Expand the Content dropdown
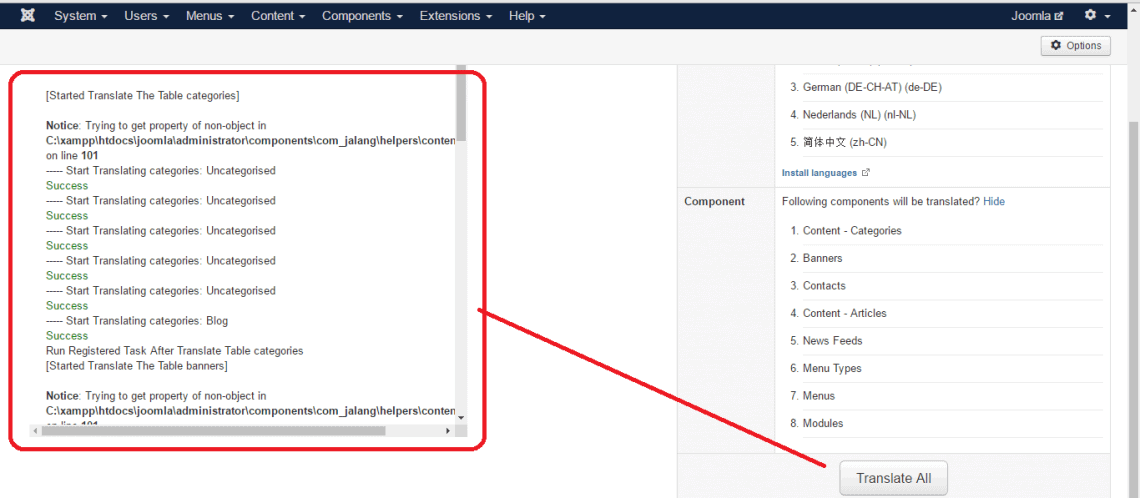The image size is (1140, 498). tap(278, 16)
